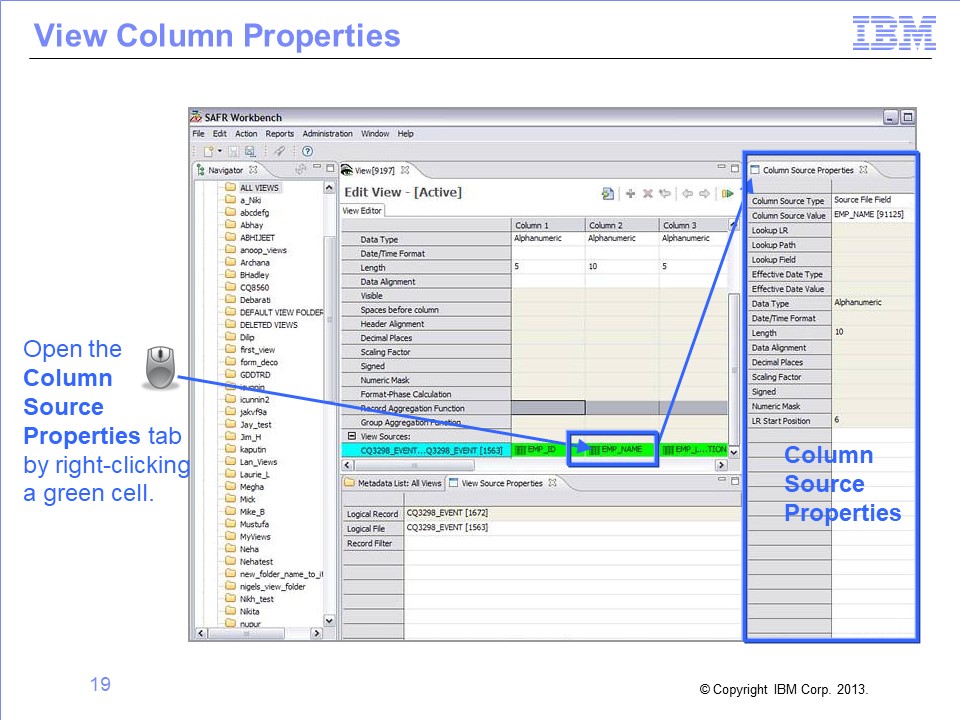
Task: Open the Edit menu
Action: 220,133
